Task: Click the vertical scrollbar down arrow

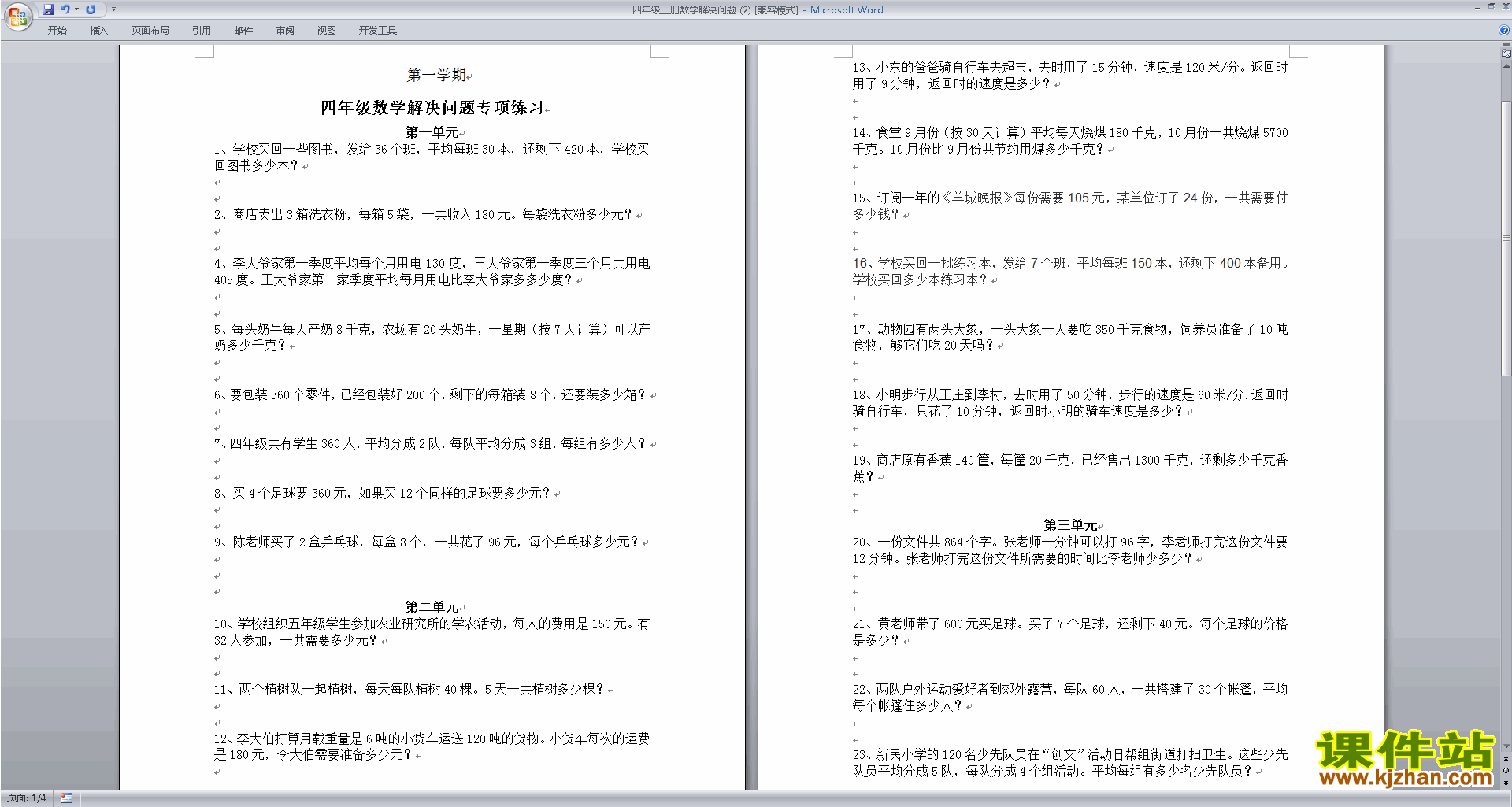Action: [x=1506, y=746]
